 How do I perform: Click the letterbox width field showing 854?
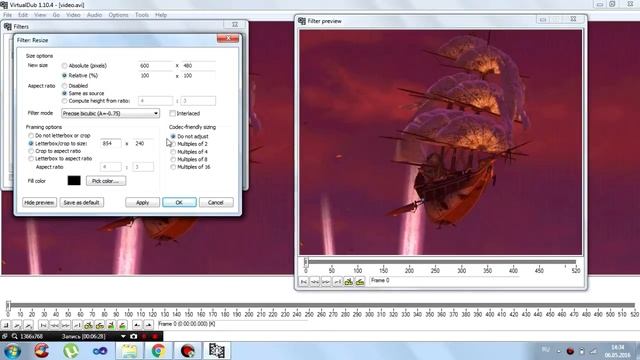click(x=111, y=144)
